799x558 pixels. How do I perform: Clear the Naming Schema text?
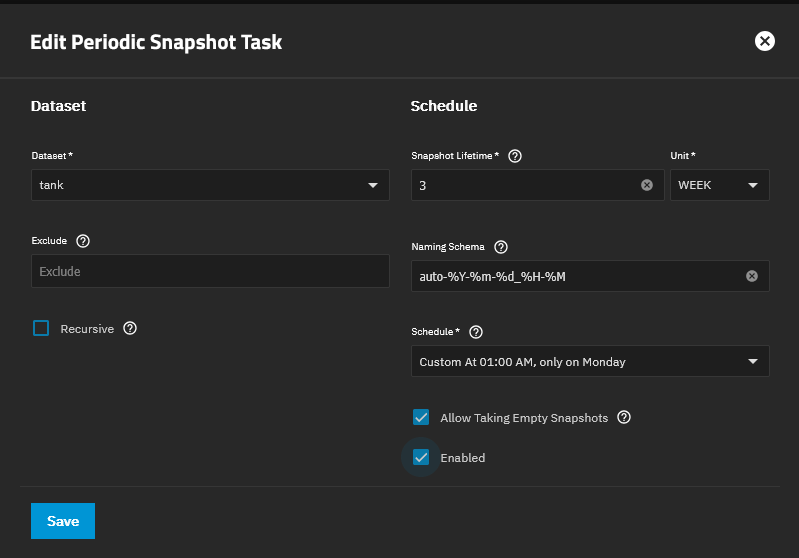pyautogui.click(x=752, y=276)
